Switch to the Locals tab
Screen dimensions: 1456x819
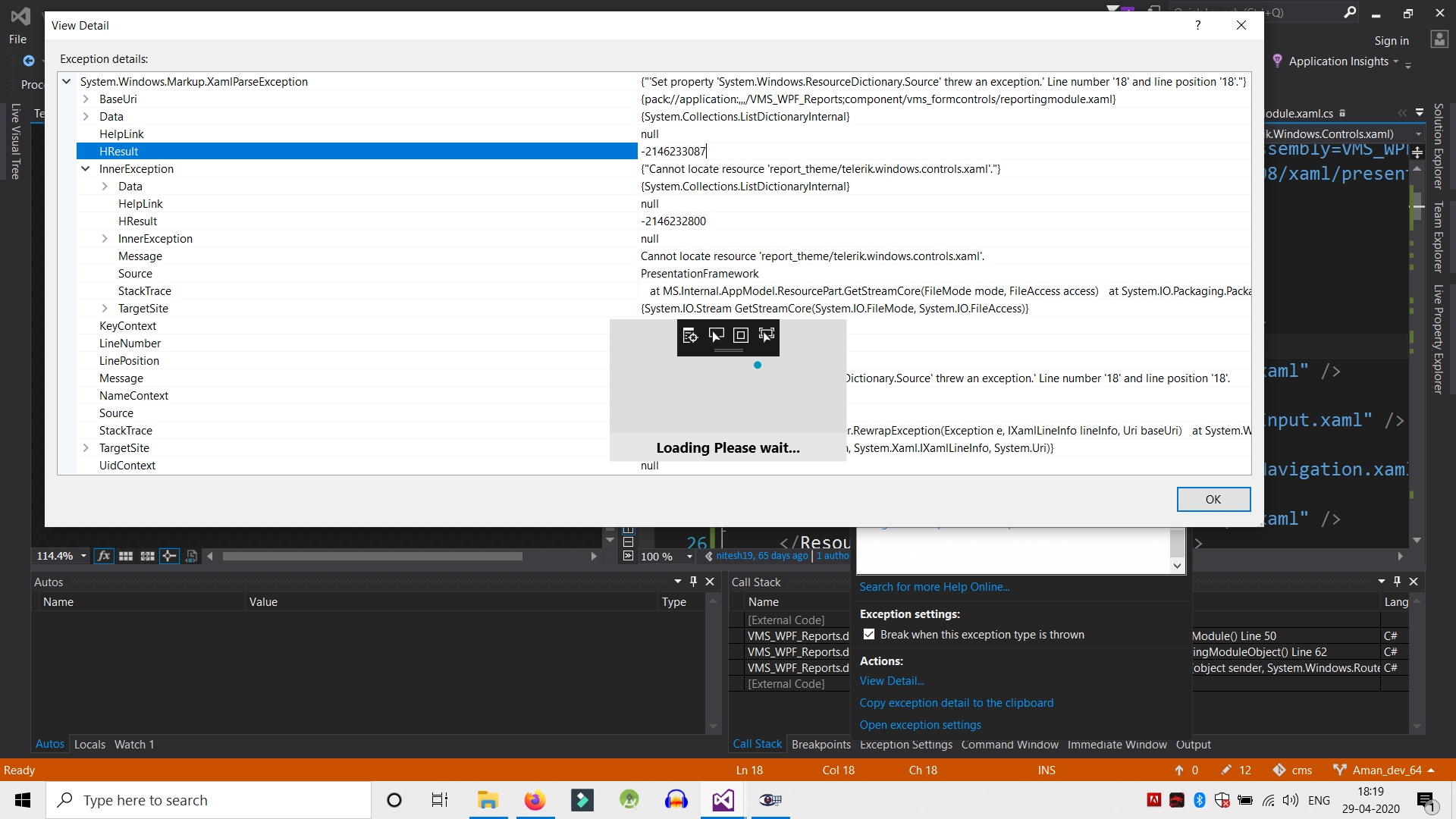tap(89, 744)
